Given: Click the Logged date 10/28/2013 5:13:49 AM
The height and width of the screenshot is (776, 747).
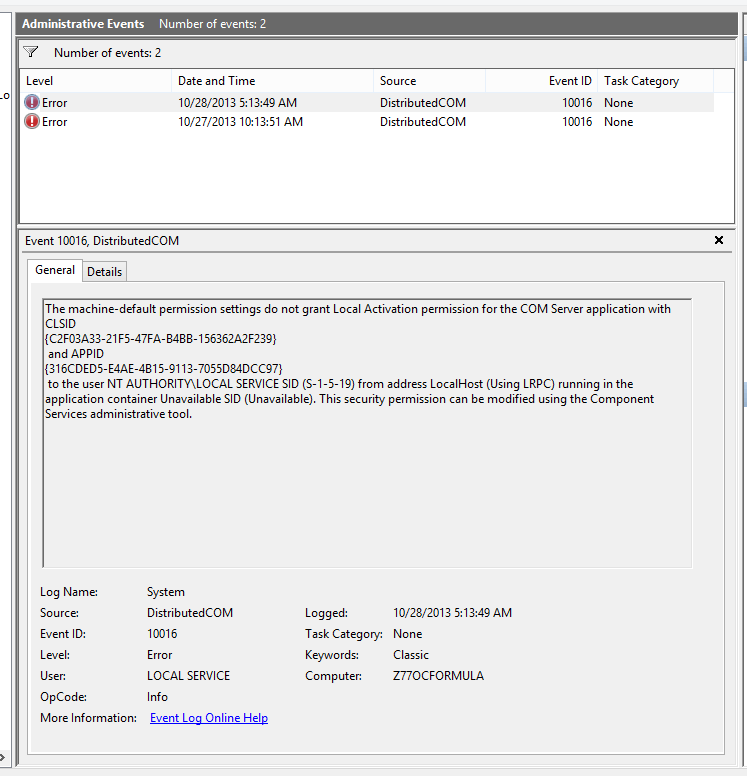Looking at the screenshot, I should point(452,613).
